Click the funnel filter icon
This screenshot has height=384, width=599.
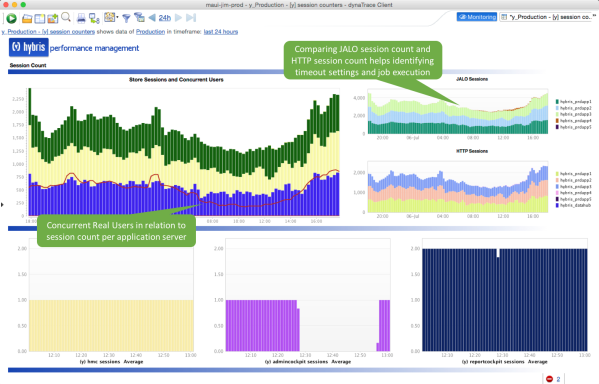[x=126, y=18]
